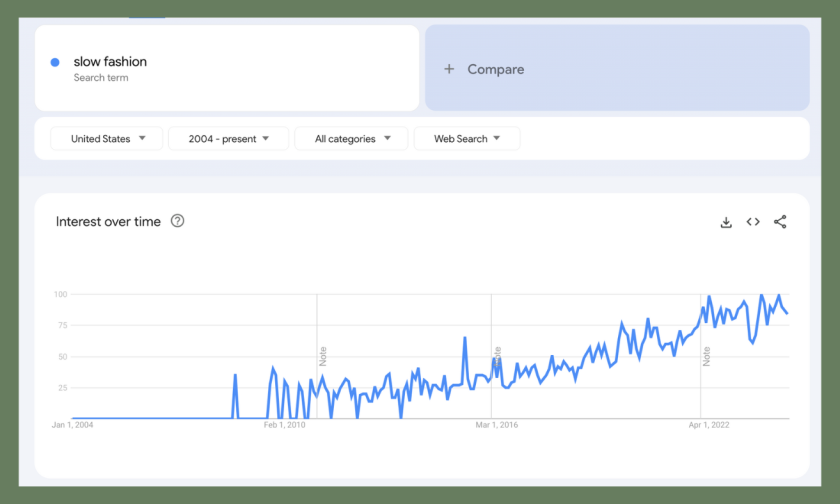840x504 pixels.
Task: Click the Interest over time heading
Action: [x=108, y=222]
